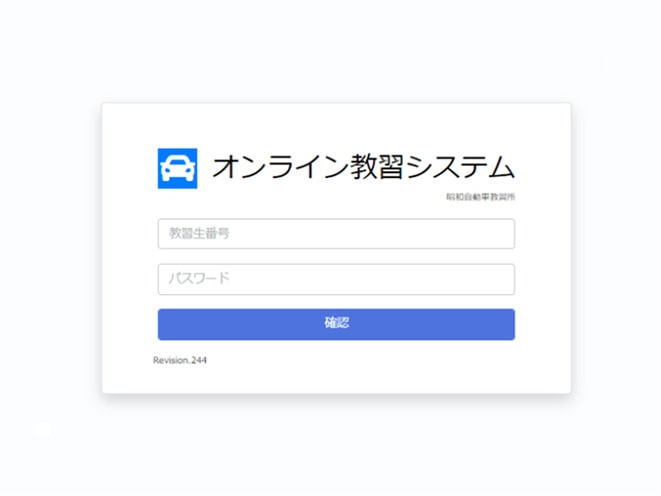Focus the パスワード input field
The image size is (661, 496).
pyautogui.click(x=336, y=279)
